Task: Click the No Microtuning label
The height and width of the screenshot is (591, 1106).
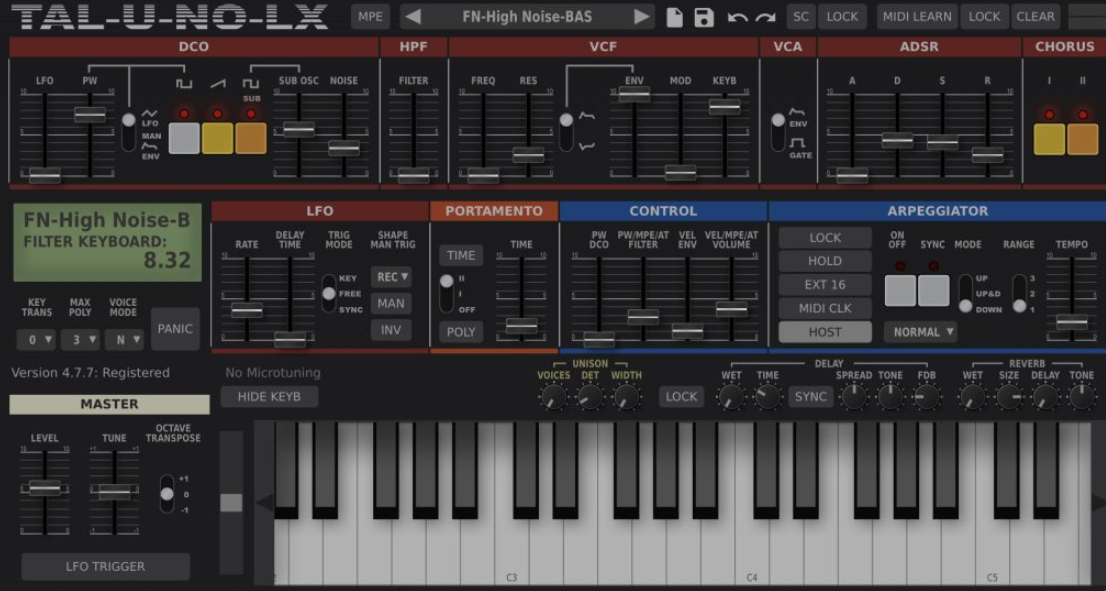Action: pos(273,372)
